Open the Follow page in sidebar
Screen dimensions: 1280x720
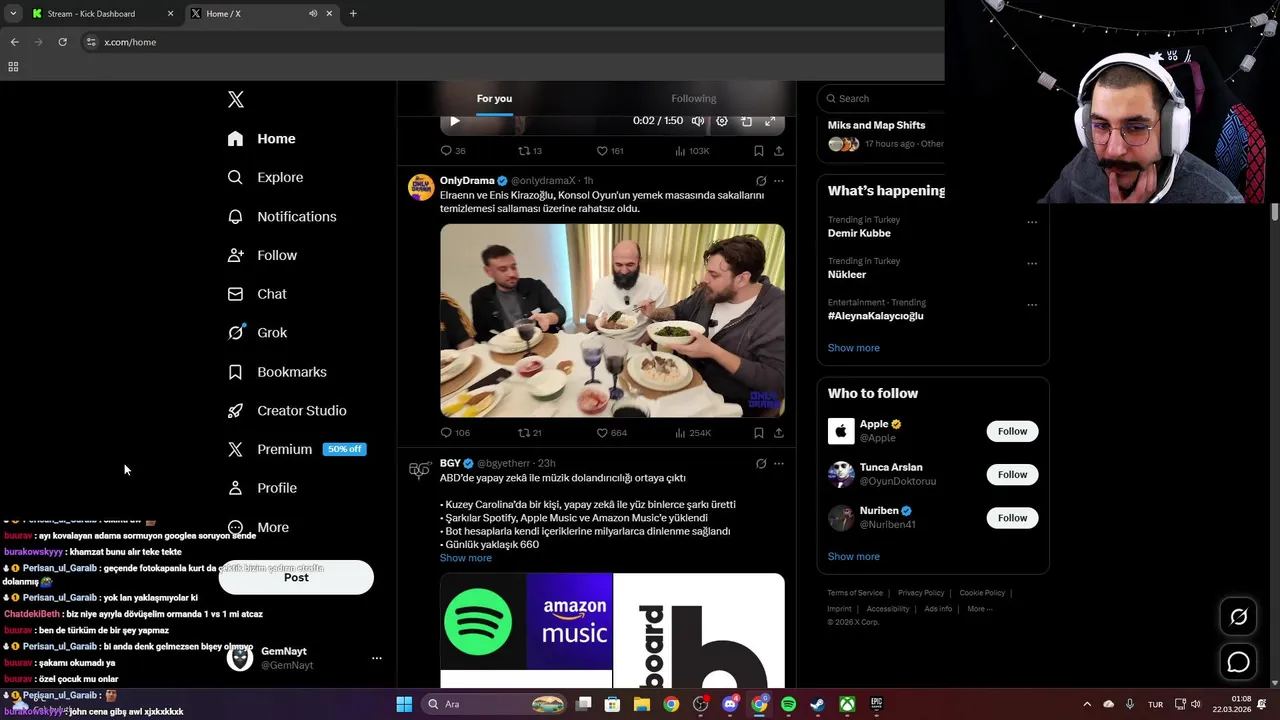262,256
